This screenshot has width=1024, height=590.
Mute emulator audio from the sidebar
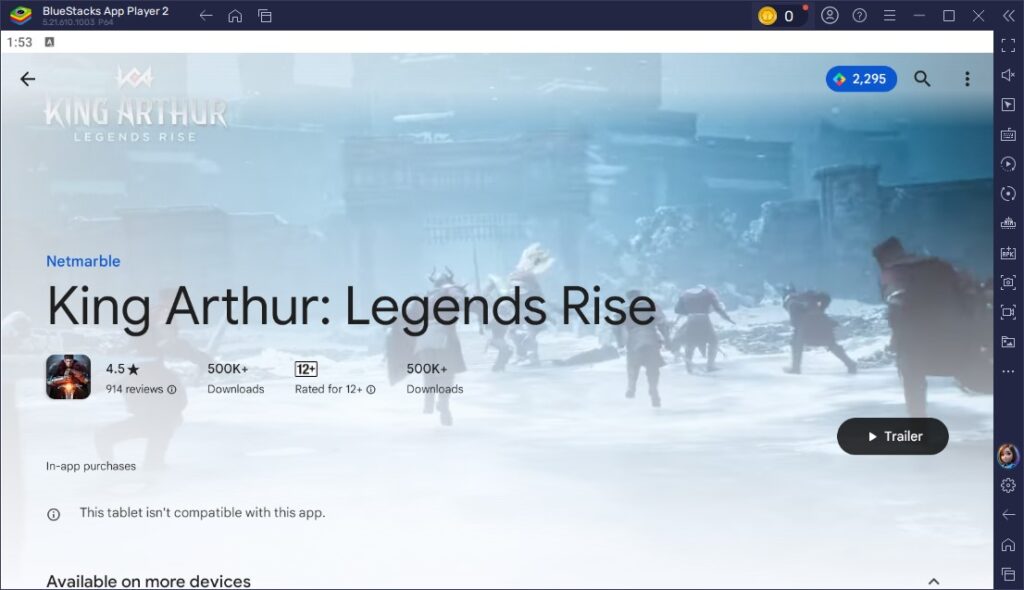click(1008, 73)
